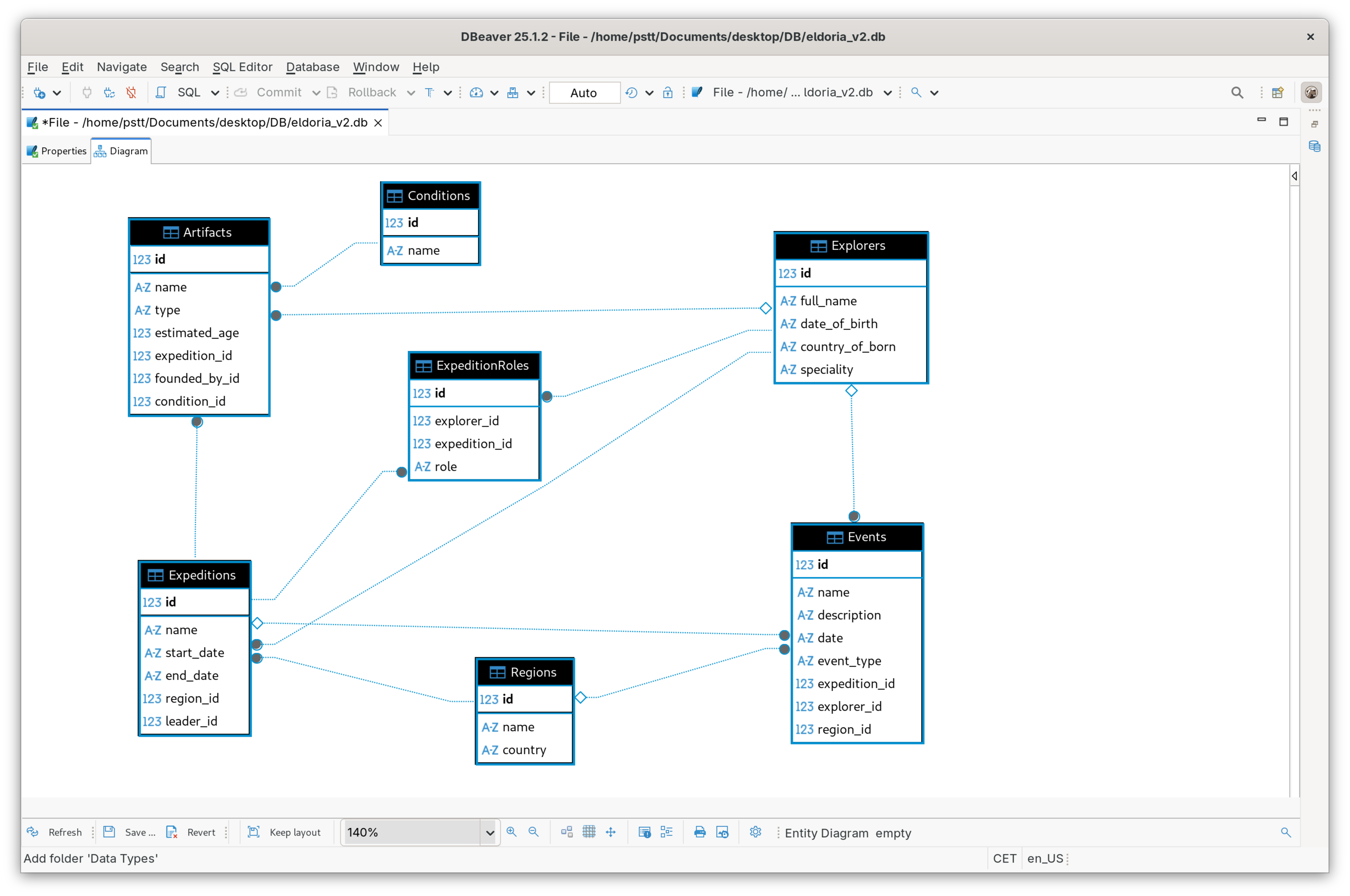The height and width of the screenshot is (896, 1350).
Task: Click the Reconnect icon in toolbar
Action: click(109, 93)
